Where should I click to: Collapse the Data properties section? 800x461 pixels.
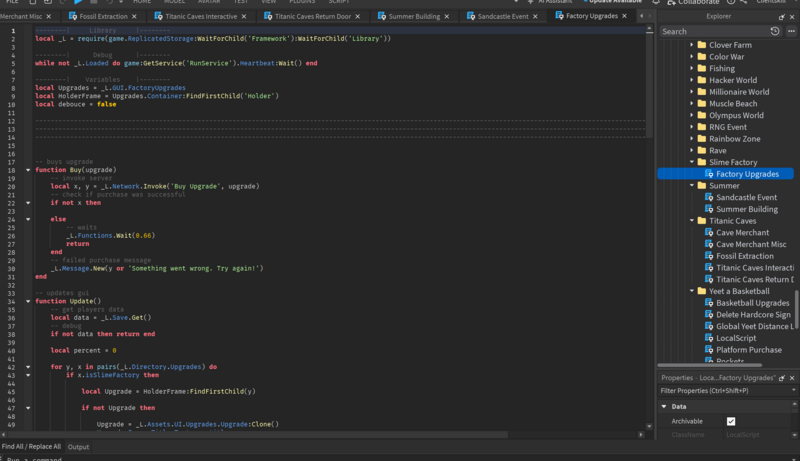point(664,407)
